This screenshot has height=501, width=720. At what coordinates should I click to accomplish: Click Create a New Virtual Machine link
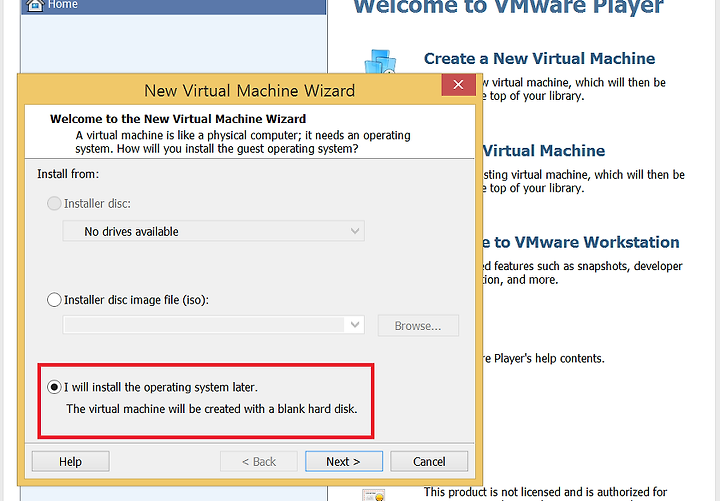(x=539, y=58)
